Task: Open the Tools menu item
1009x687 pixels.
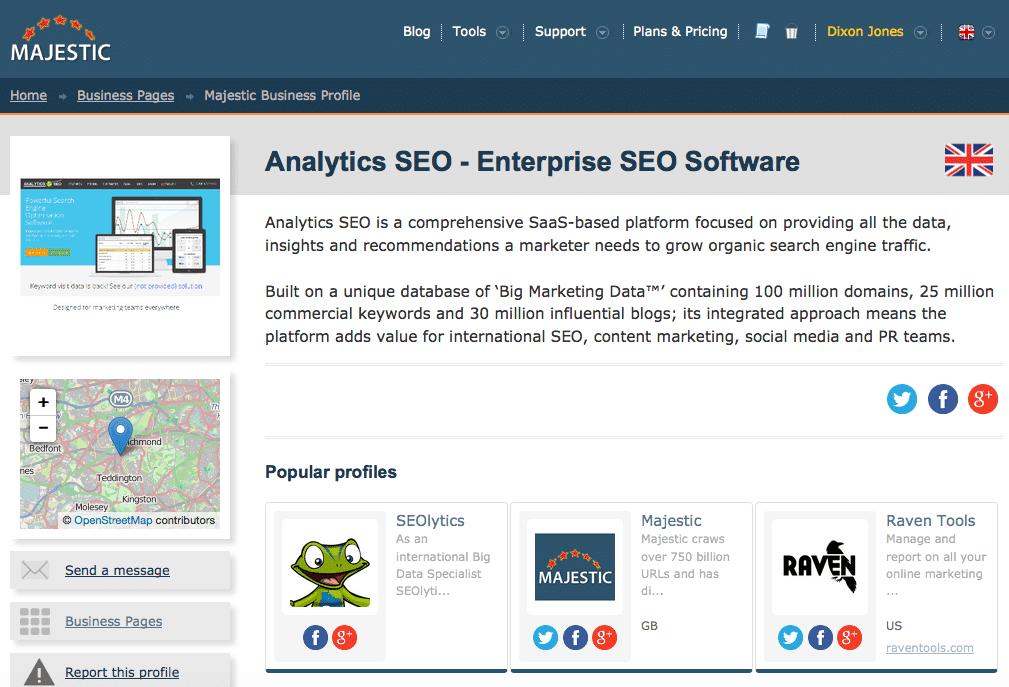Action: point(469,32)
